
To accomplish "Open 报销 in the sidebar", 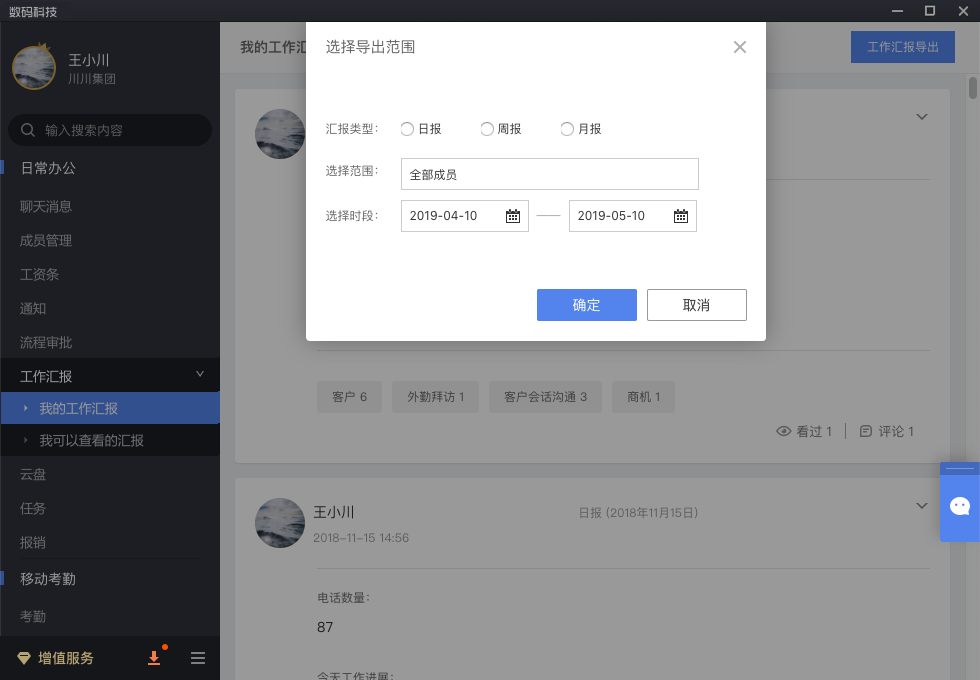I will [x=32, y=542].
